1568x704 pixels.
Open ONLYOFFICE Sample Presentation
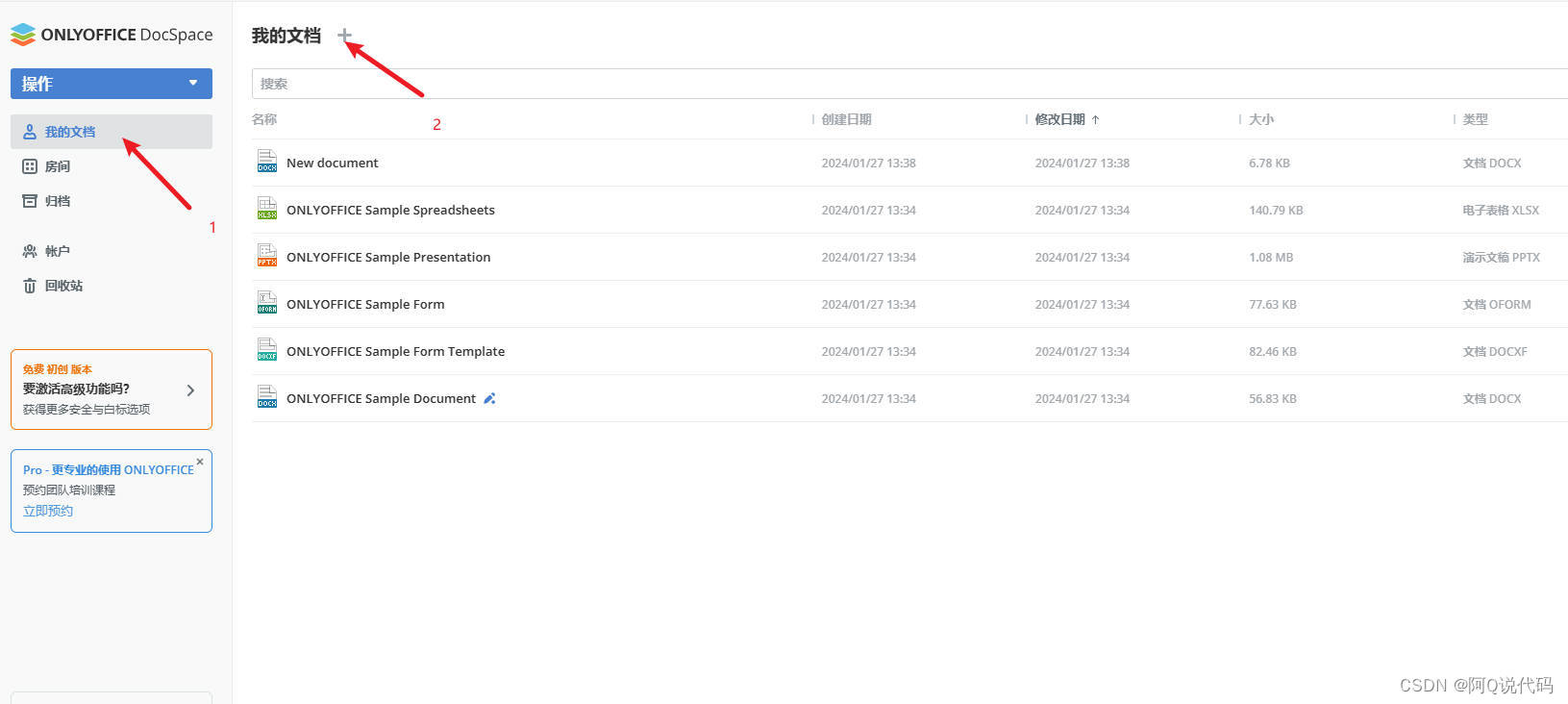(388, 257)
